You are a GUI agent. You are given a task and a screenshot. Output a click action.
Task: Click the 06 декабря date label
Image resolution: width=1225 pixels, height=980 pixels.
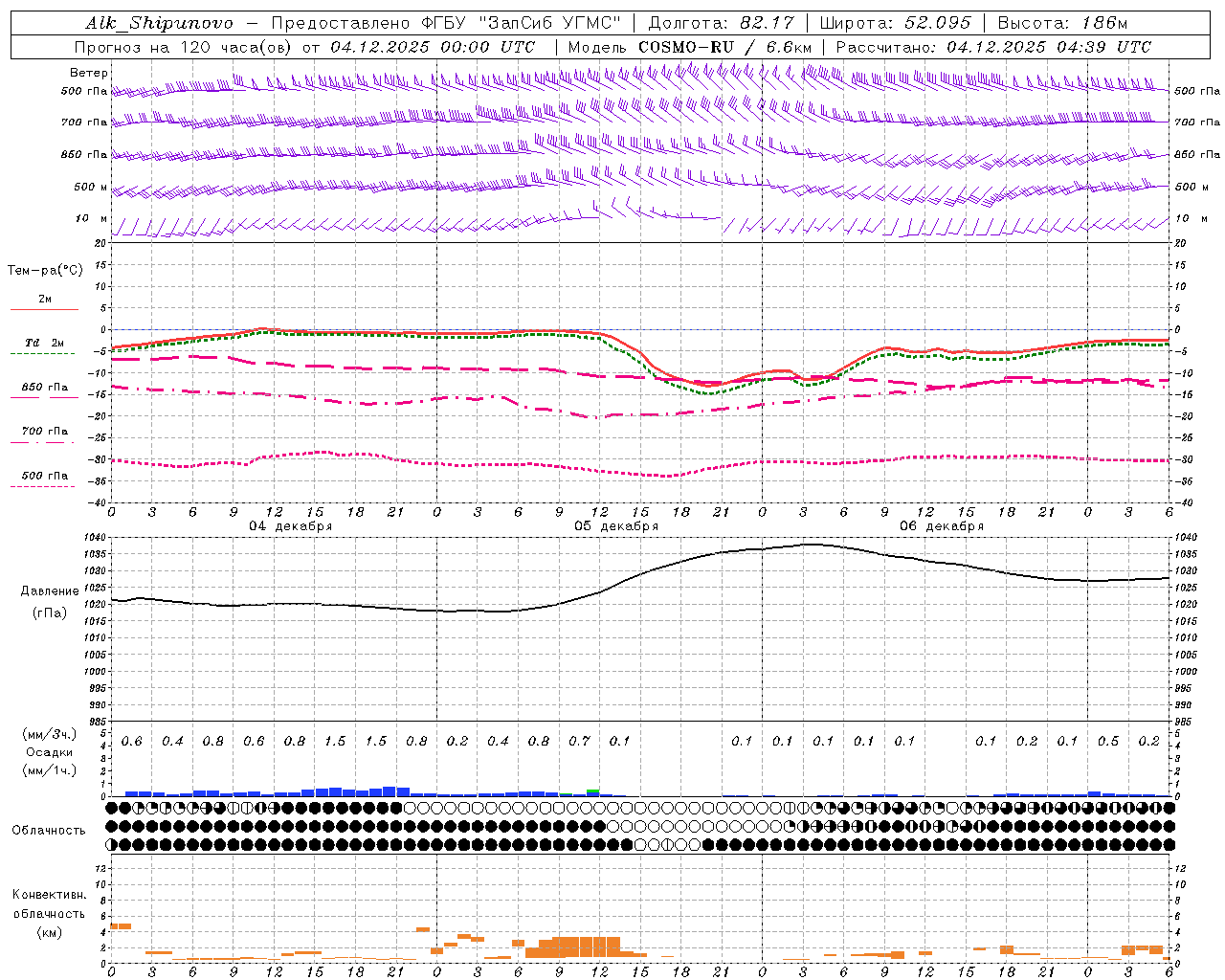[942, 526]
